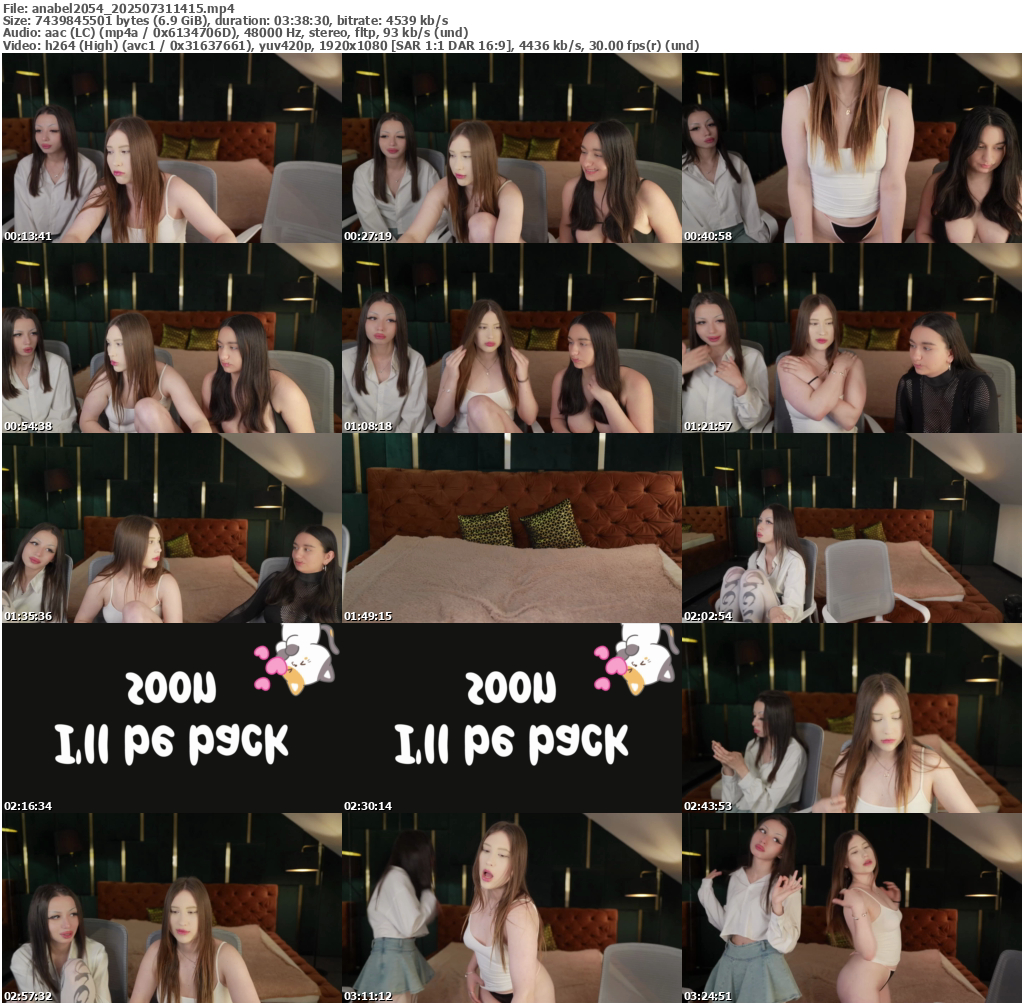Select the thumbnail stamped 00:13:41

point(172,148)
